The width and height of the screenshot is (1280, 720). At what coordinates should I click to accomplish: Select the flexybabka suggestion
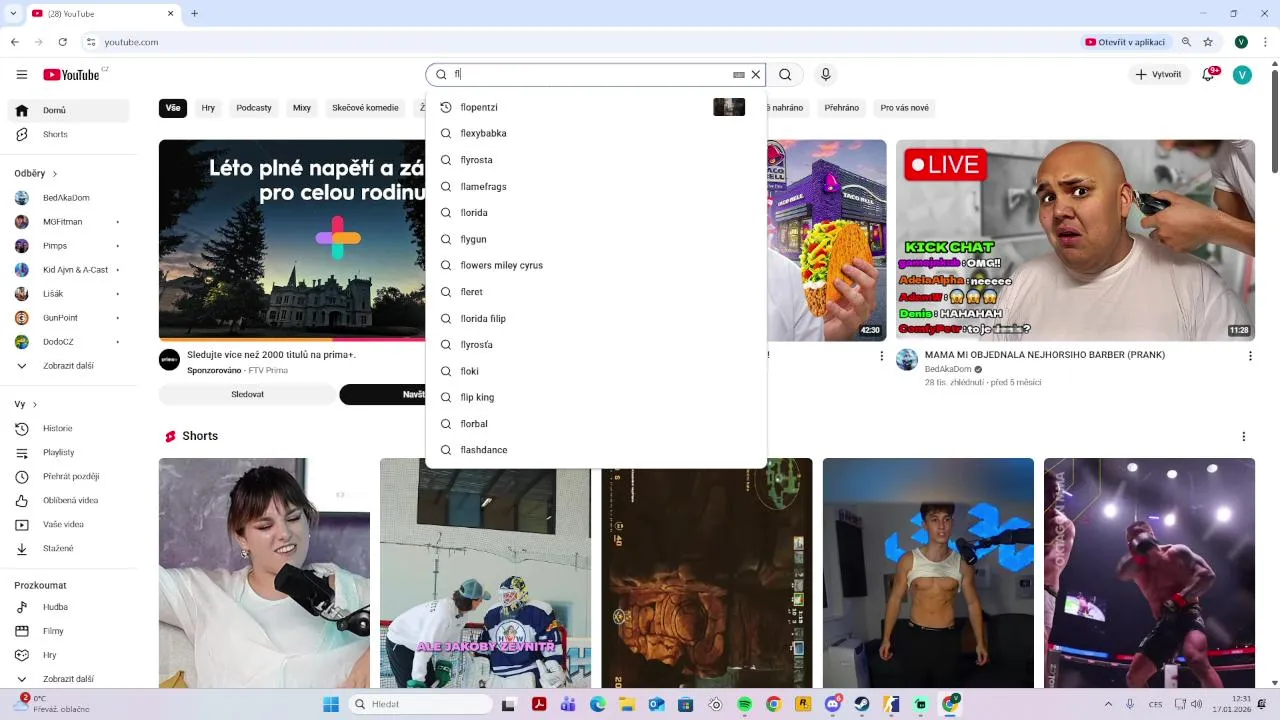click(x=596, y=133)
